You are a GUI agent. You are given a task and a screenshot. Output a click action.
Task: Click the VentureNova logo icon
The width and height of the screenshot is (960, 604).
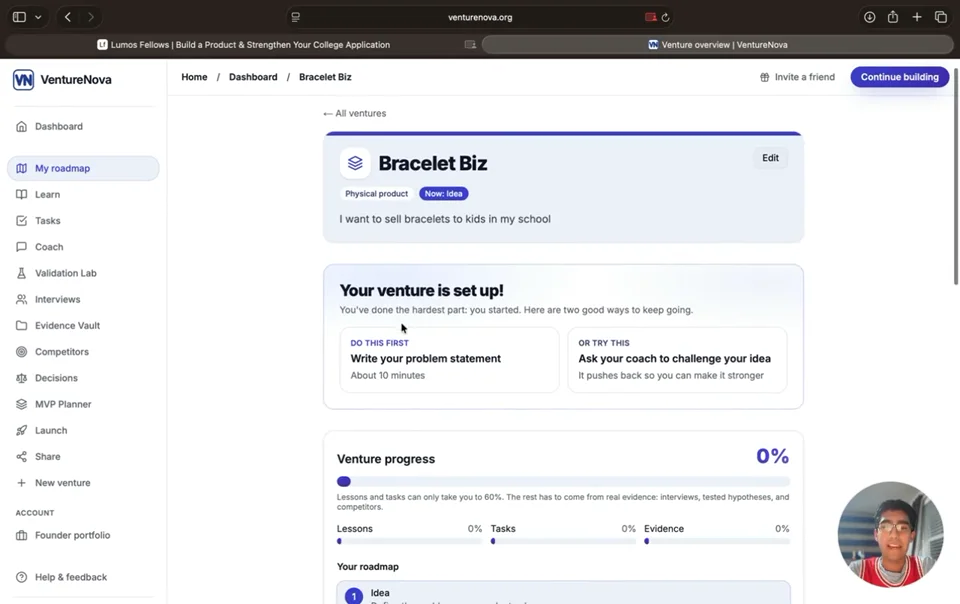(23, 80)
